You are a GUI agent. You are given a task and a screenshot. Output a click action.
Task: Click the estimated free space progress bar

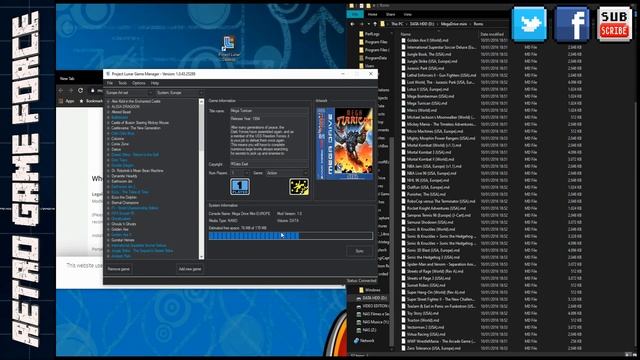tap(291, 236)
